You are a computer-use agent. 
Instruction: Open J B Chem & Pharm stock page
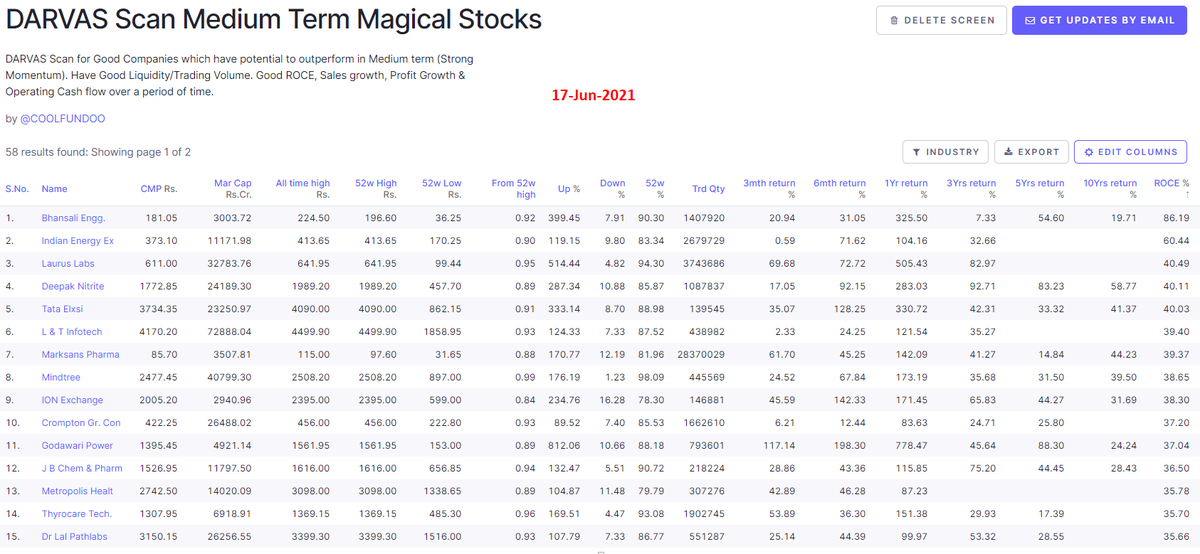[82, 468]
